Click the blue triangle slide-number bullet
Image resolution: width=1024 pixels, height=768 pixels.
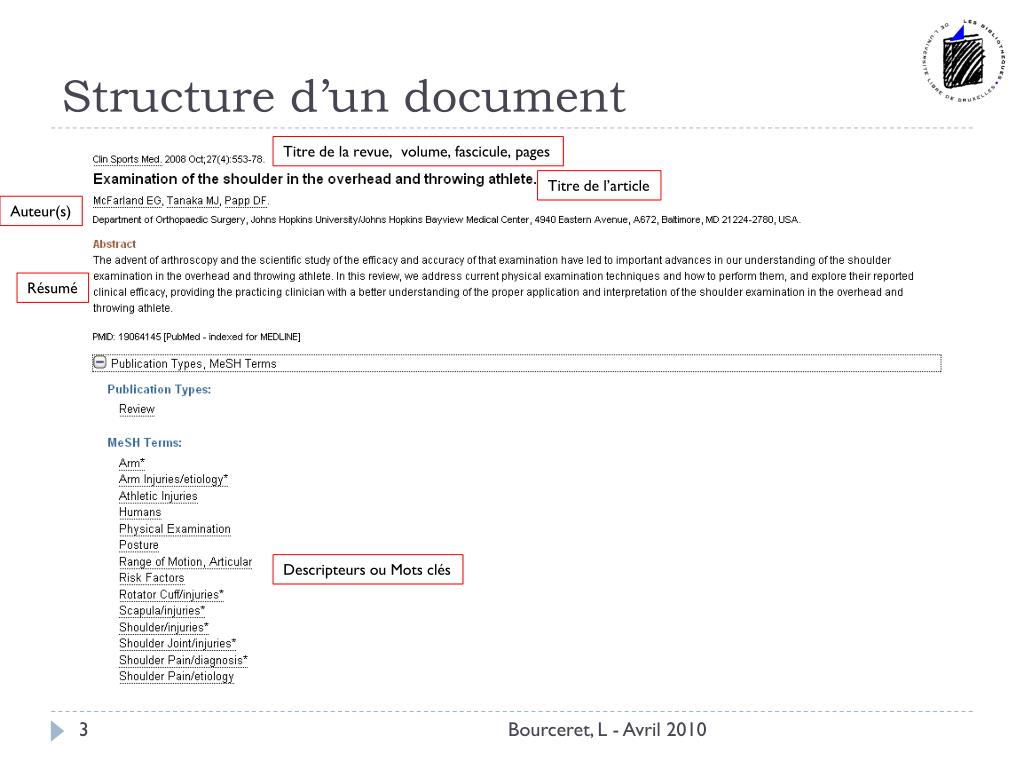click(57, 731)
